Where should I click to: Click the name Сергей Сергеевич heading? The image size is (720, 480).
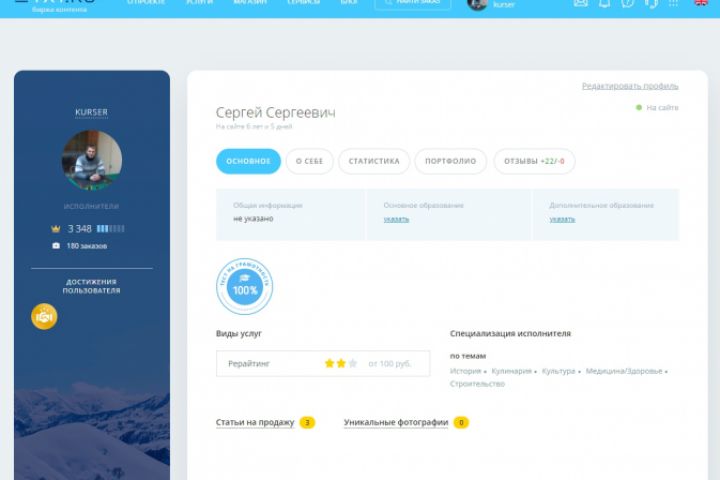[276, 113]
